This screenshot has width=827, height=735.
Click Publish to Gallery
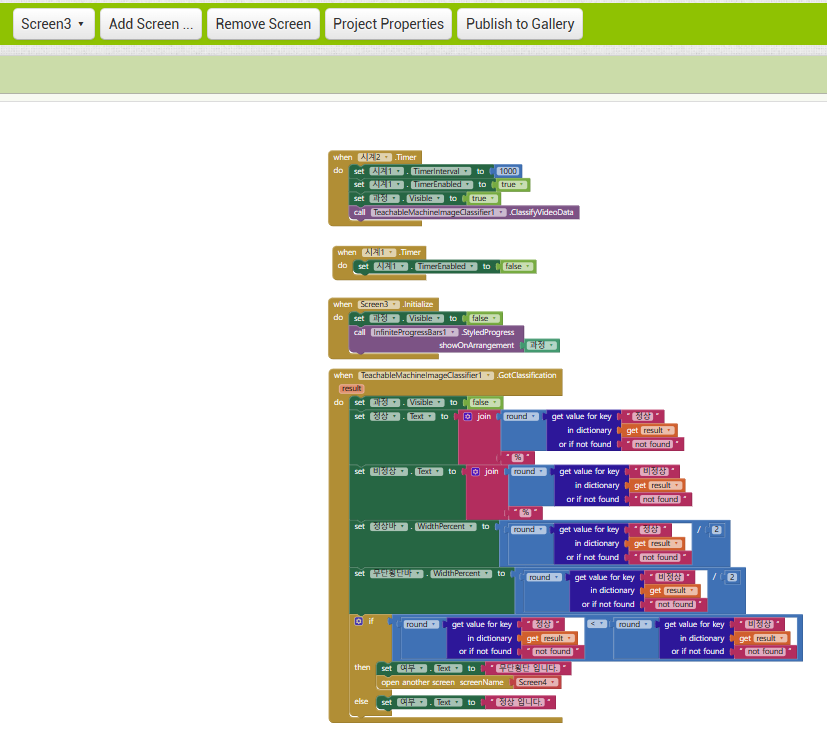pyautogui.click(x=519, y=23)
